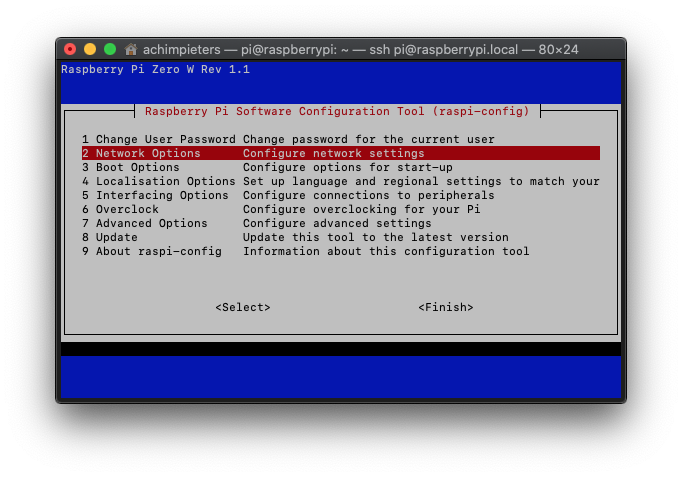Click description 'Configure connections to peripherals'
Screen dimensions: 682x477
[x=369, y=195]
